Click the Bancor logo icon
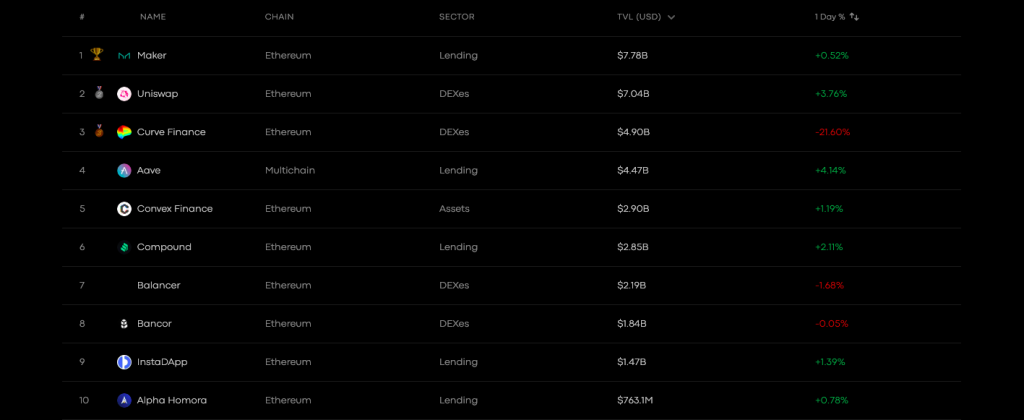The height and width of the screenshot is (420, 1024). [124, 324]
